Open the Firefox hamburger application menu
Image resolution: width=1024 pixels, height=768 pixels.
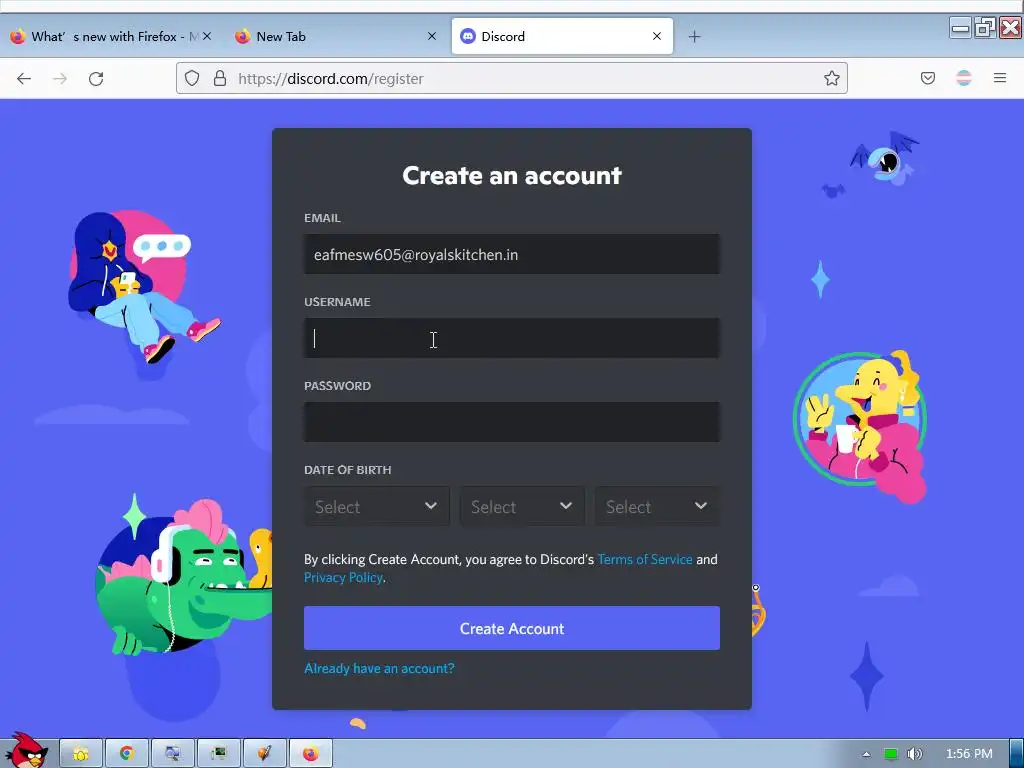pos(1000,78)
